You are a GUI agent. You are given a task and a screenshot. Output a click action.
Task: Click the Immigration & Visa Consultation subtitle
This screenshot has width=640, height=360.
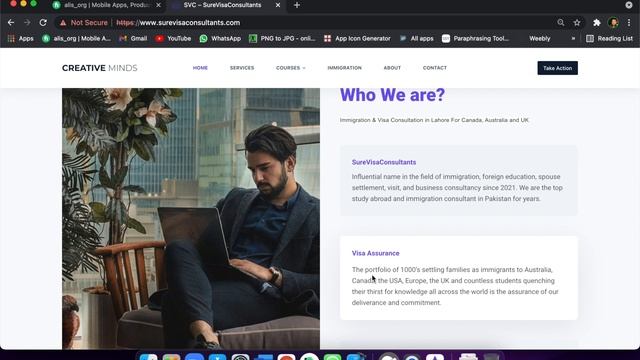click(x=434, y=120)
